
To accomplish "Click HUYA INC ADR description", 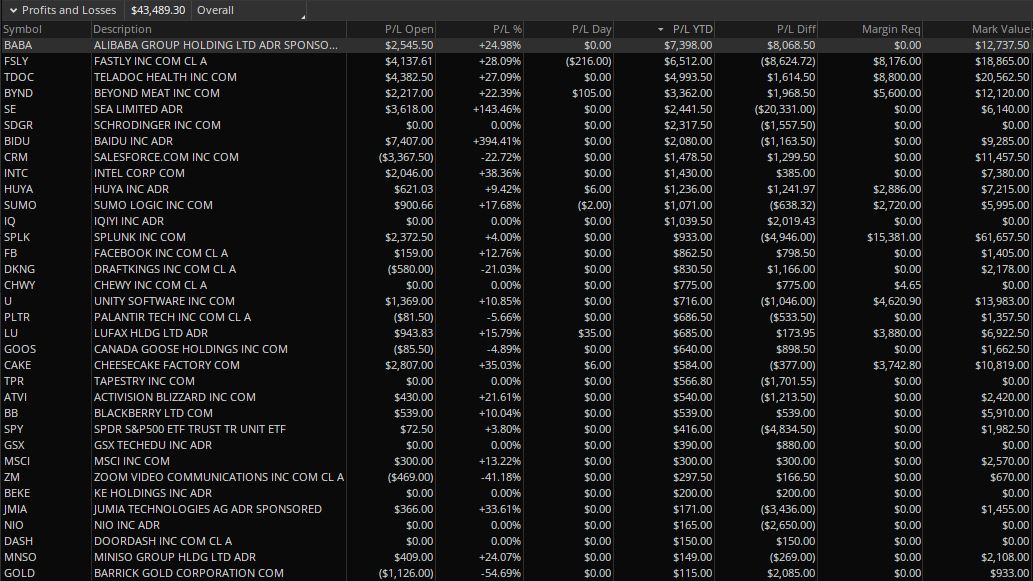I will point(132,189).
